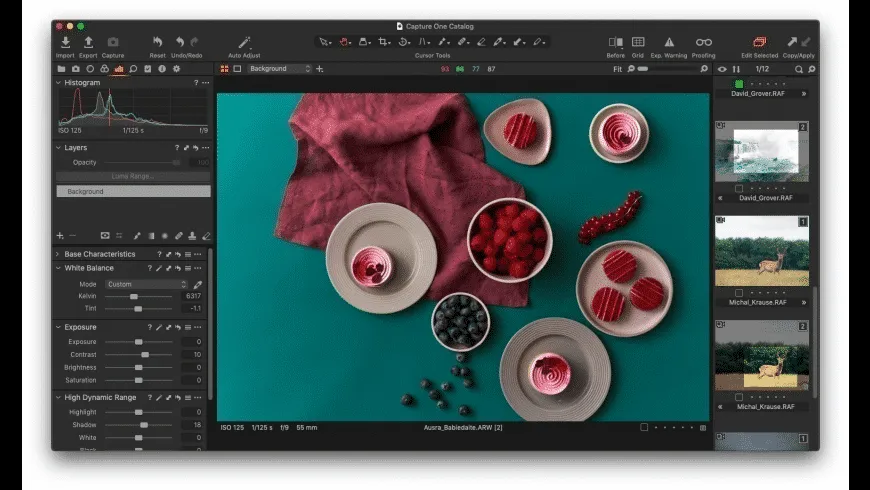Select the deer thumbnail Michal_Krause.RAF variant 1

tap(762, 251)
